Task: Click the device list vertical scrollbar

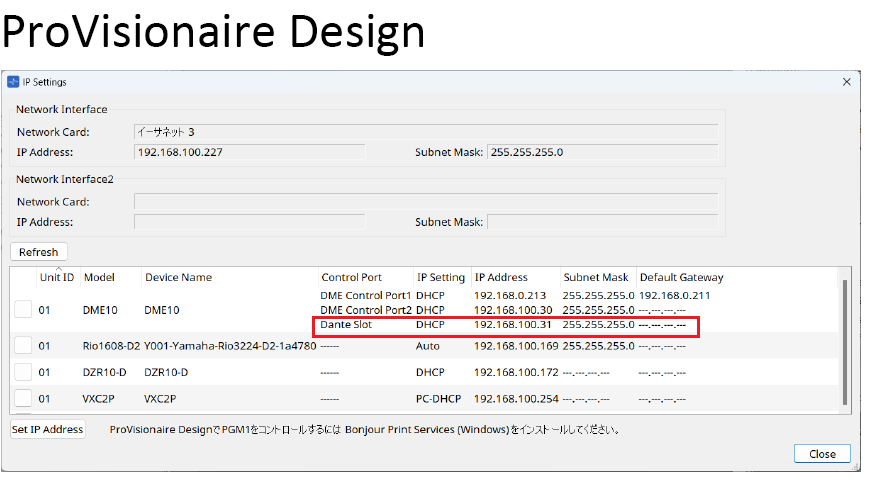Action: coord(845,341)
